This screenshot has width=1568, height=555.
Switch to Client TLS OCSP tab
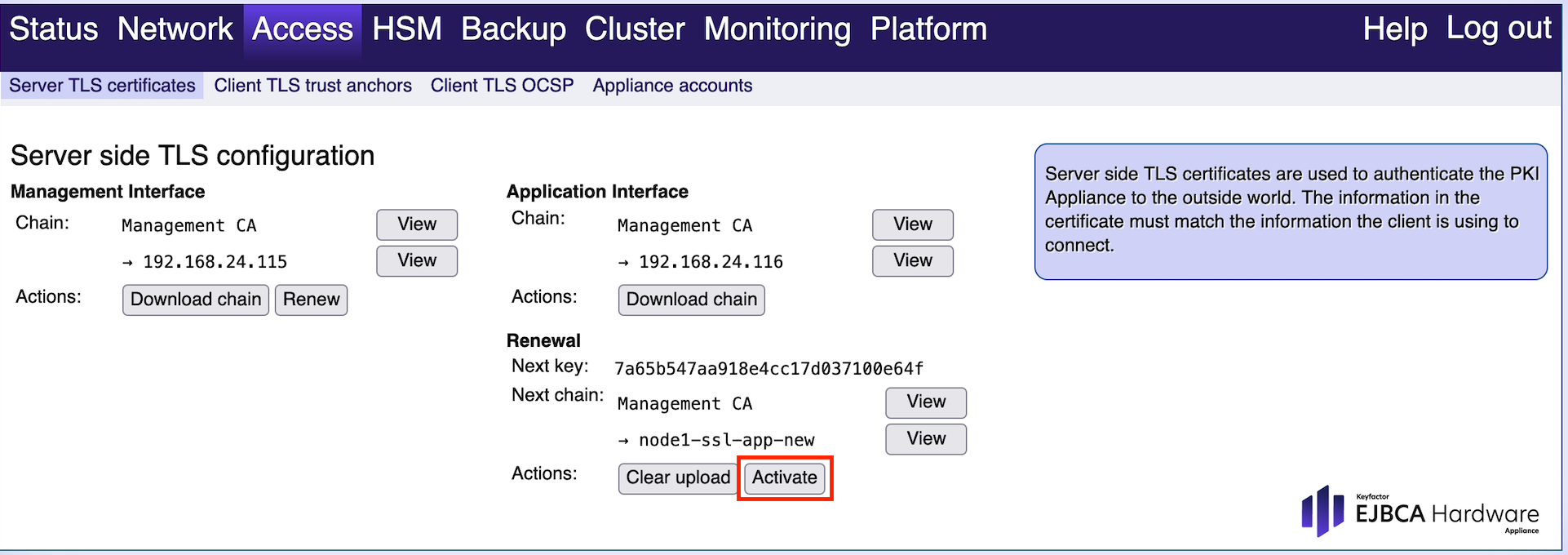coord(502,86)
